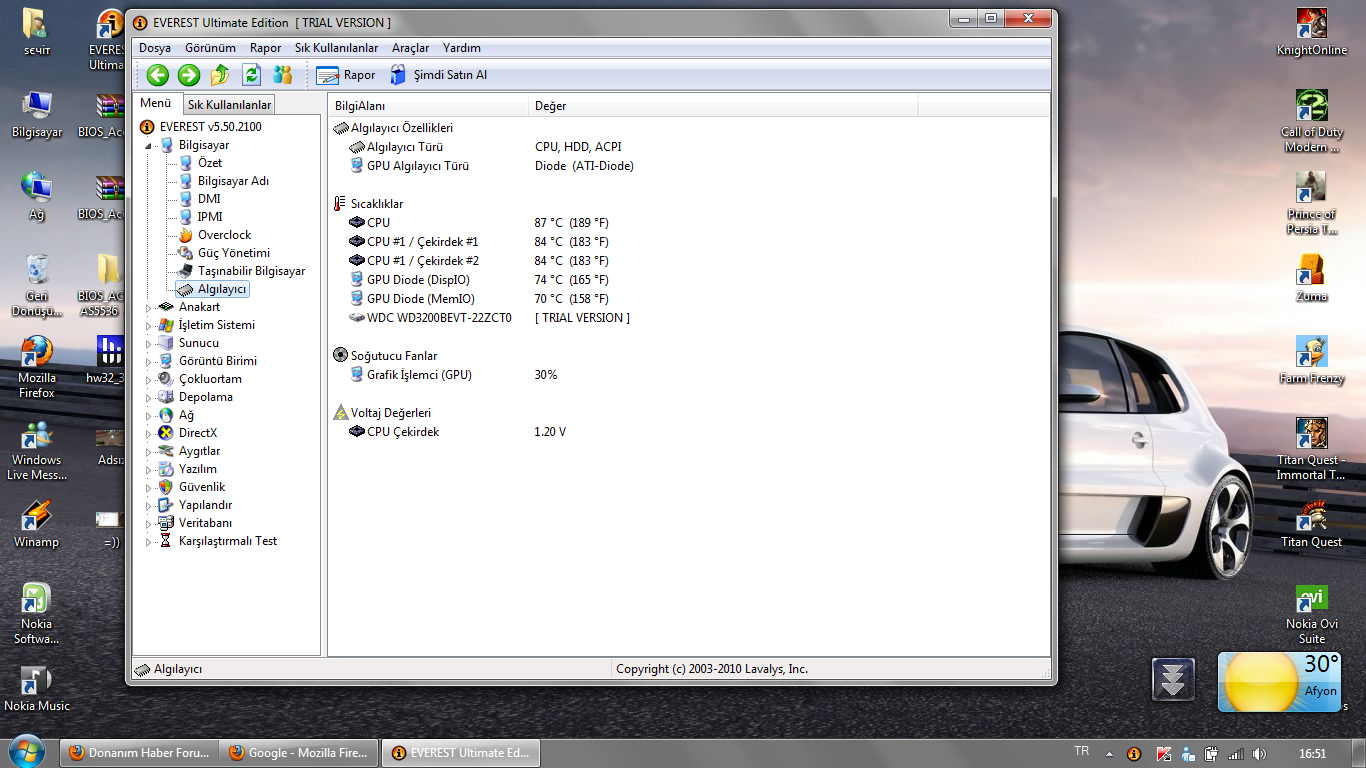Click the Yapılandır tree icon
The width and height of the screenshot is (1366, 768).
[166, 505]
